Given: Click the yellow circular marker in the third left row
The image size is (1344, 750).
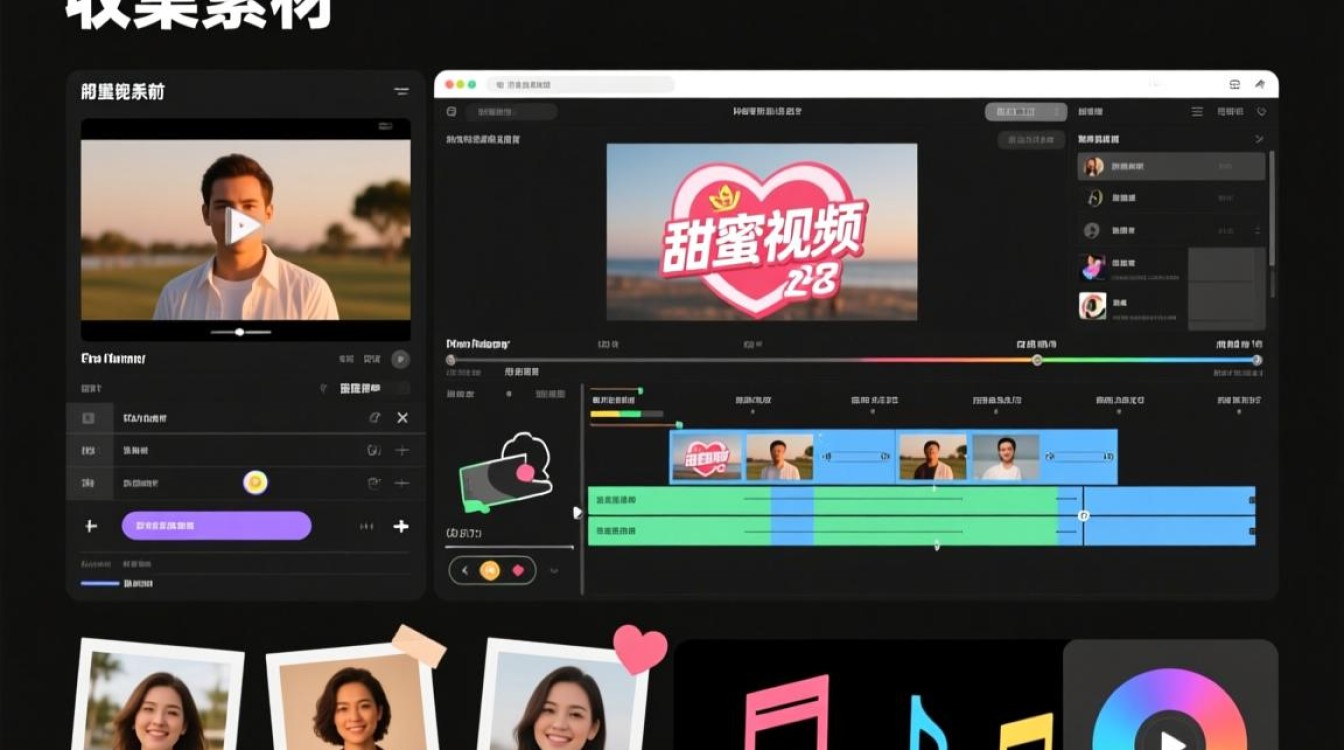Looking at the screenshot, I should point(255,483).
